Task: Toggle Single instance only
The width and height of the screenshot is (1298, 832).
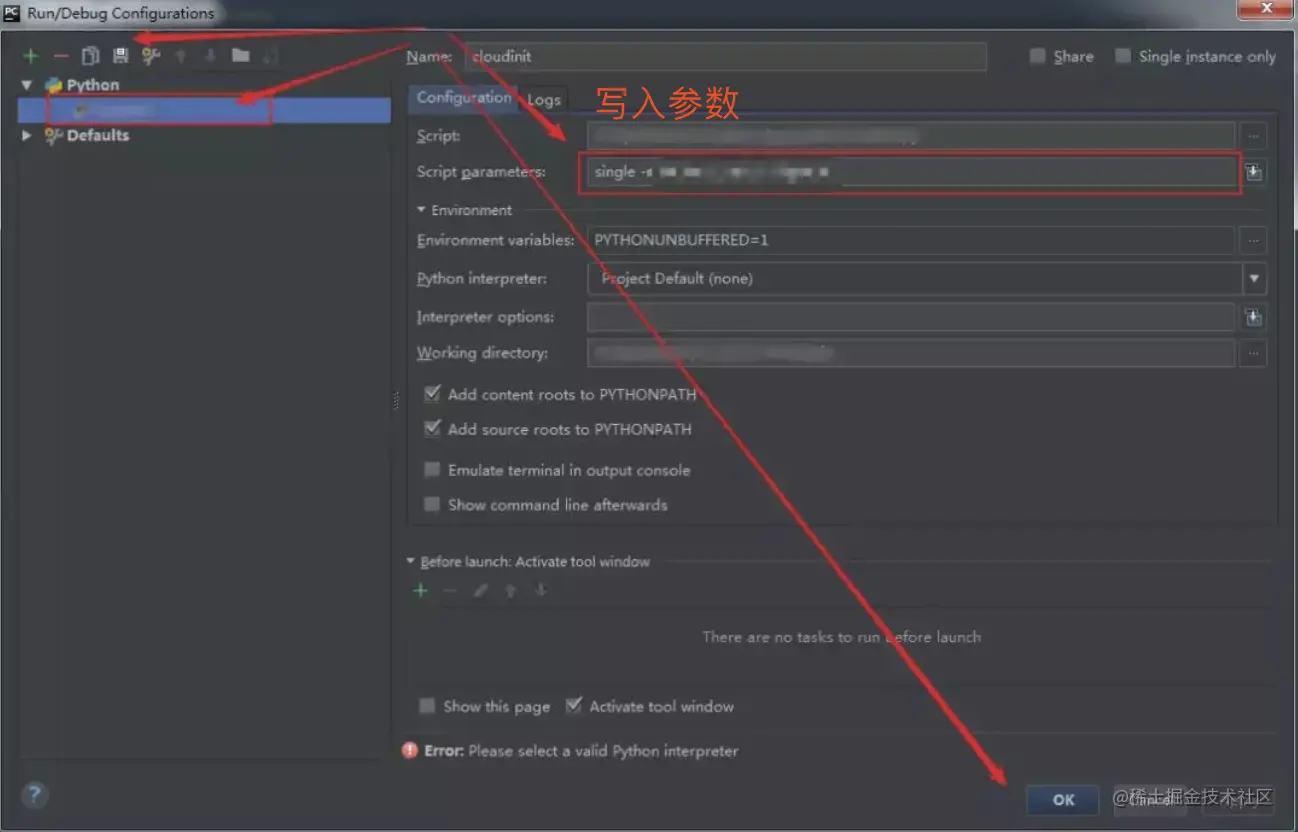Action: (x=1123, y=56)
